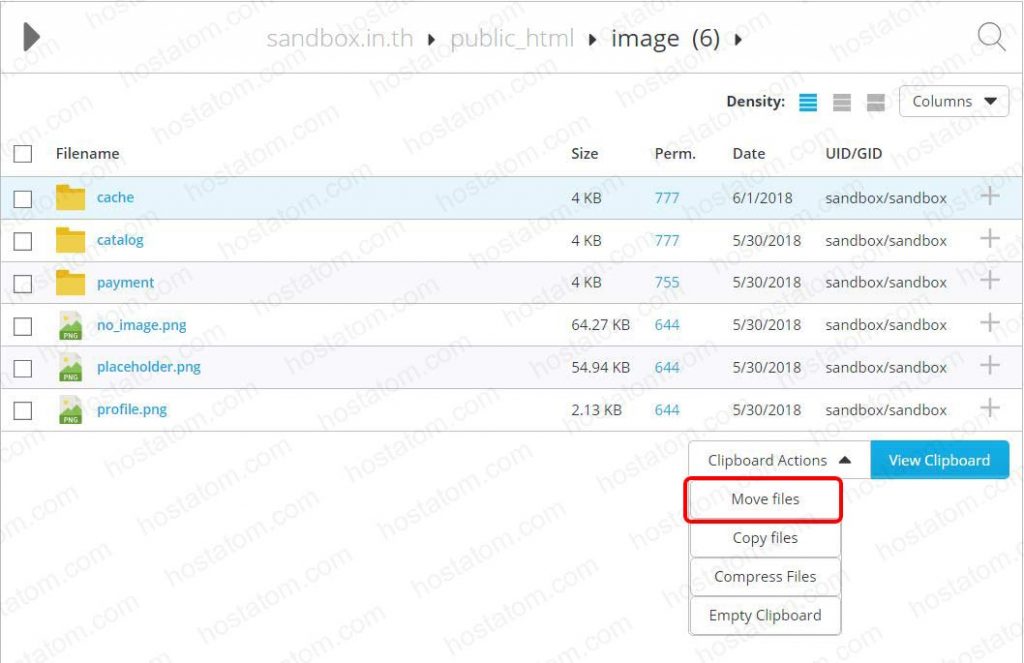
Task: Click the 777 permission of the cache folder
Action: pyautogui.click(x=666, y=197)
